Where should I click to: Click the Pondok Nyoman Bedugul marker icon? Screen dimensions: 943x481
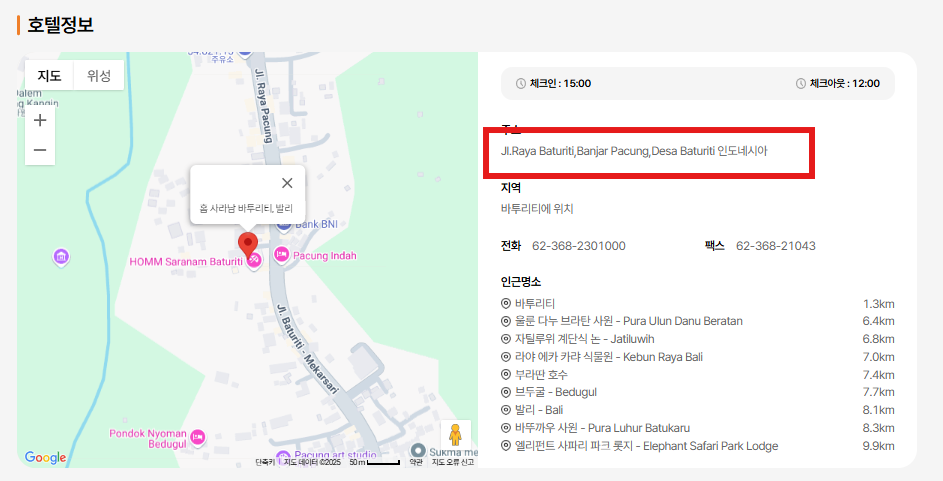198,438
